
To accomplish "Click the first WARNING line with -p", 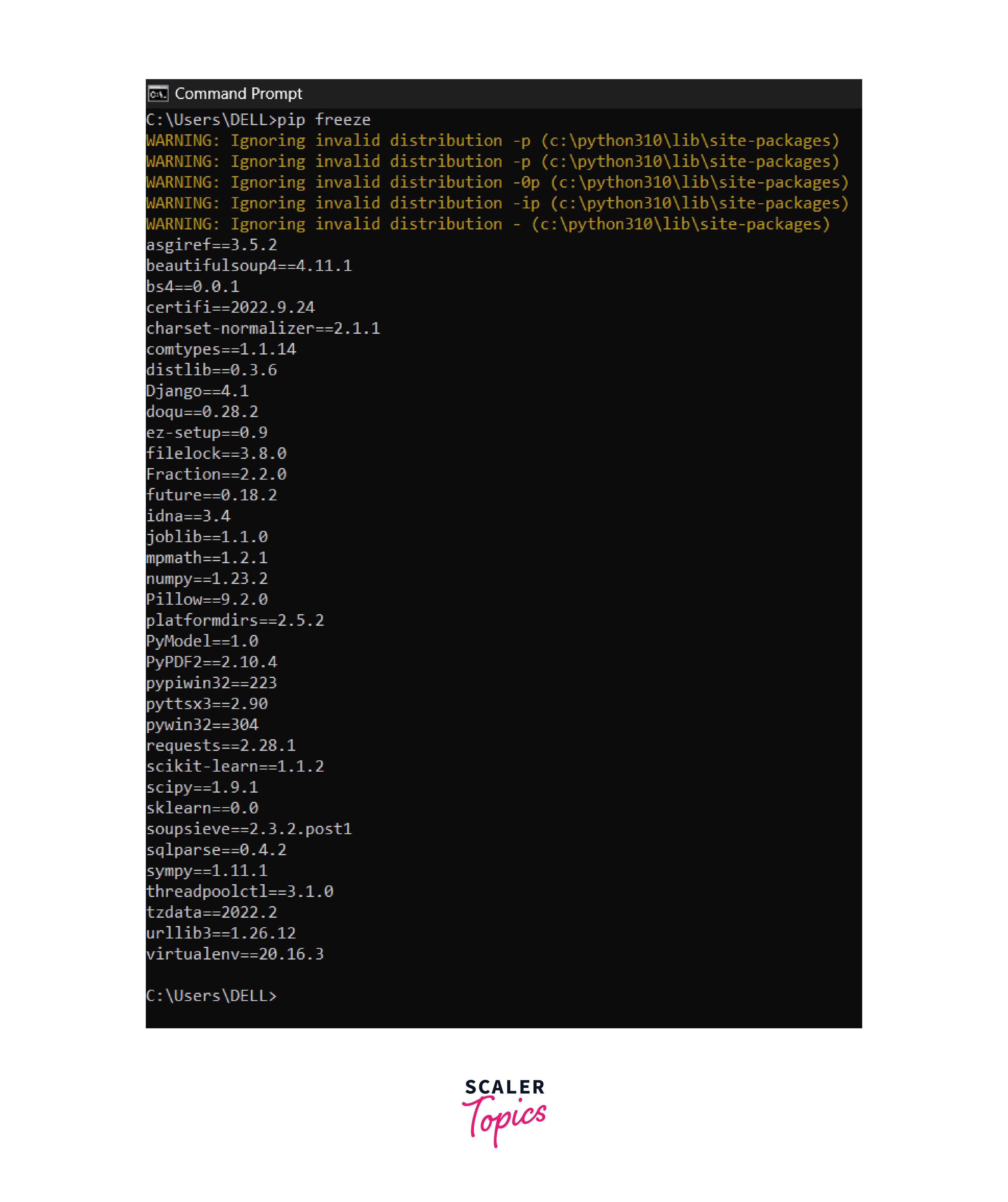I will pyautogui.click(x=493, y=141).
